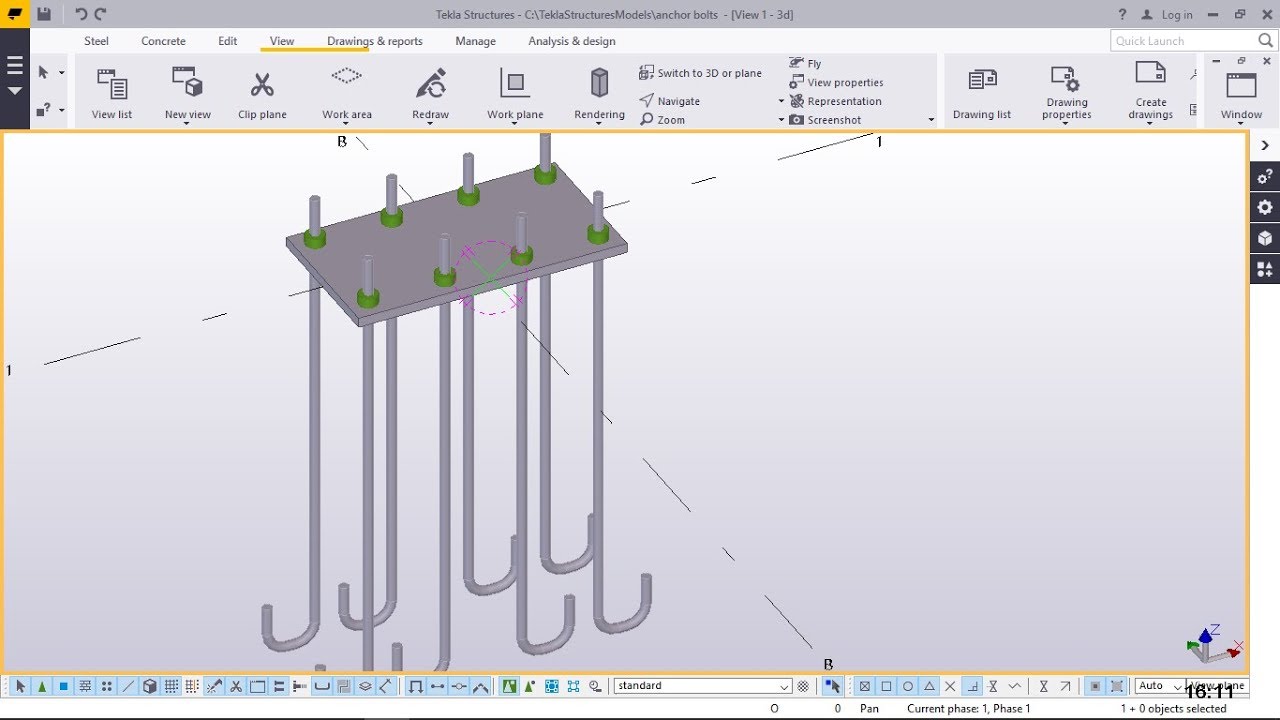
Task: Click the "1 + 0 objects selected" status text
Action: (1173, 708)
